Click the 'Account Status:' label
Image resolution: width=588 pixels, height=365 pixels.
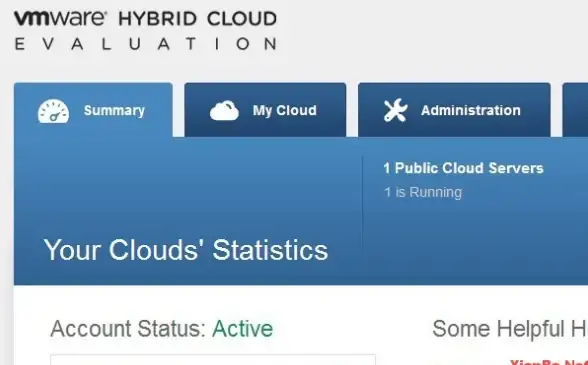pos(128,329)
